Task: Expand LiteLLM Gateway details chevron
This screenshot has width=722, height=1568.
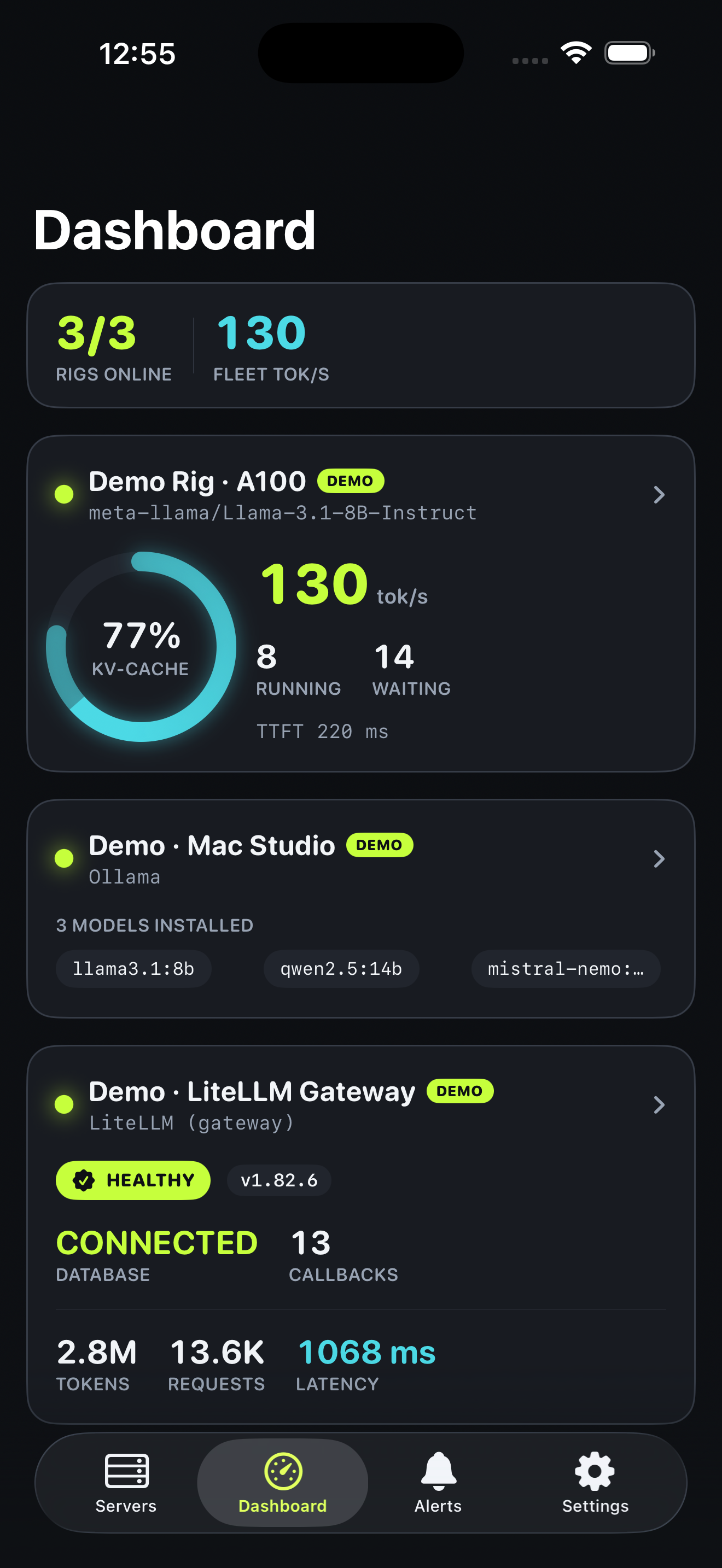Action: 659,1104
